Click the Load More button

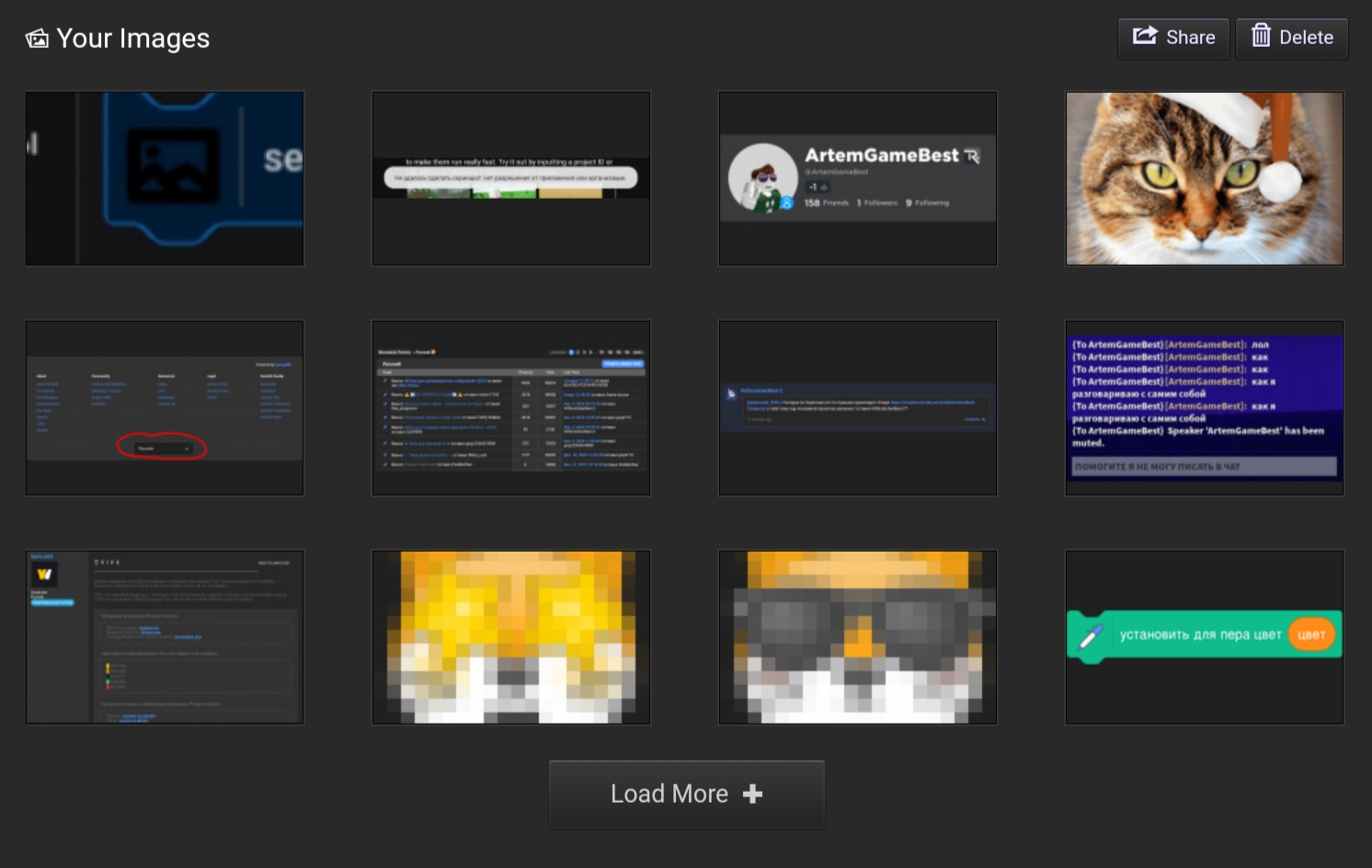coord(686,794)
